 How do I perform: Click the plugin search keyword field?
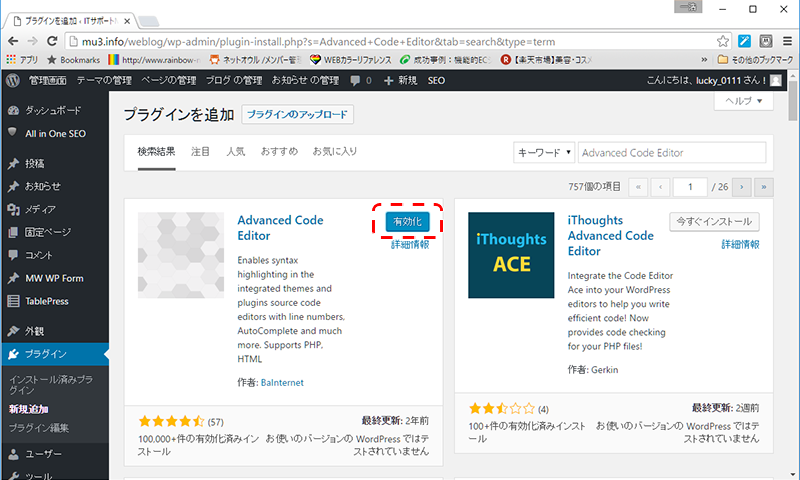point(672,153)
